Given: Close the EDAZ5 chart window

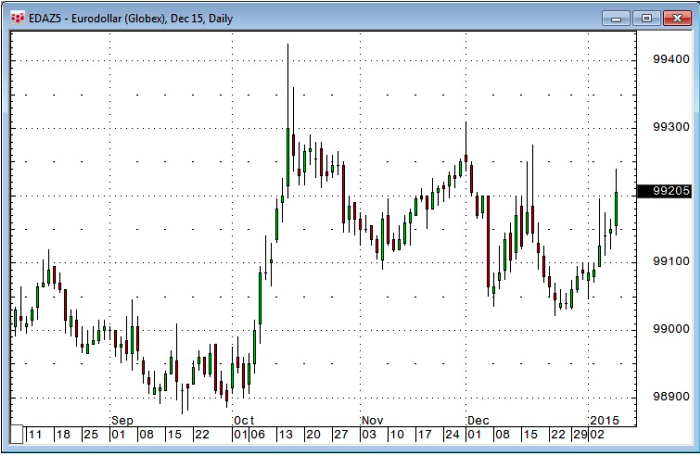Looking at the screenshot, I should pyautogui.click(x=674, y=17).
